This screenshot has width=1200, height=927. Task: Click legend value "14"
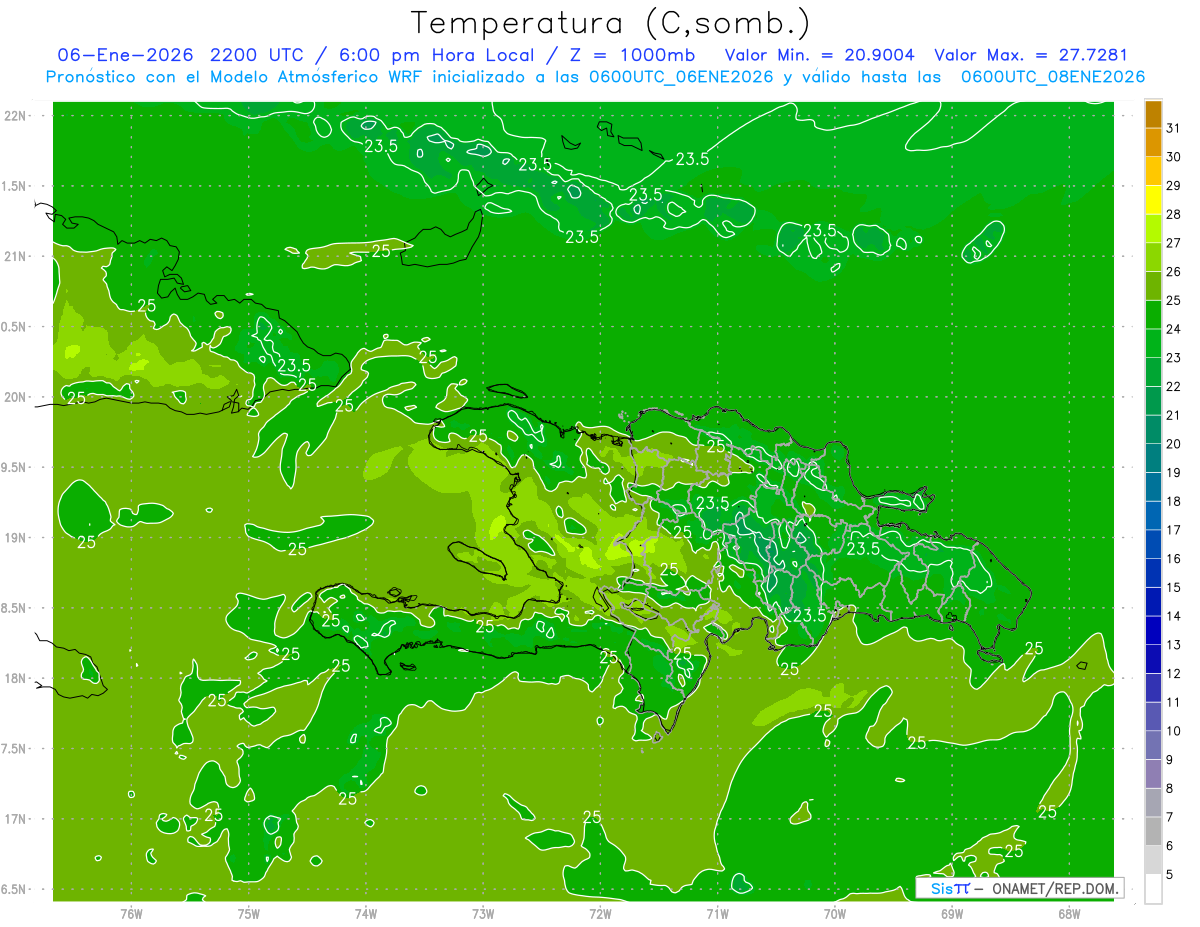point(1173,616)
